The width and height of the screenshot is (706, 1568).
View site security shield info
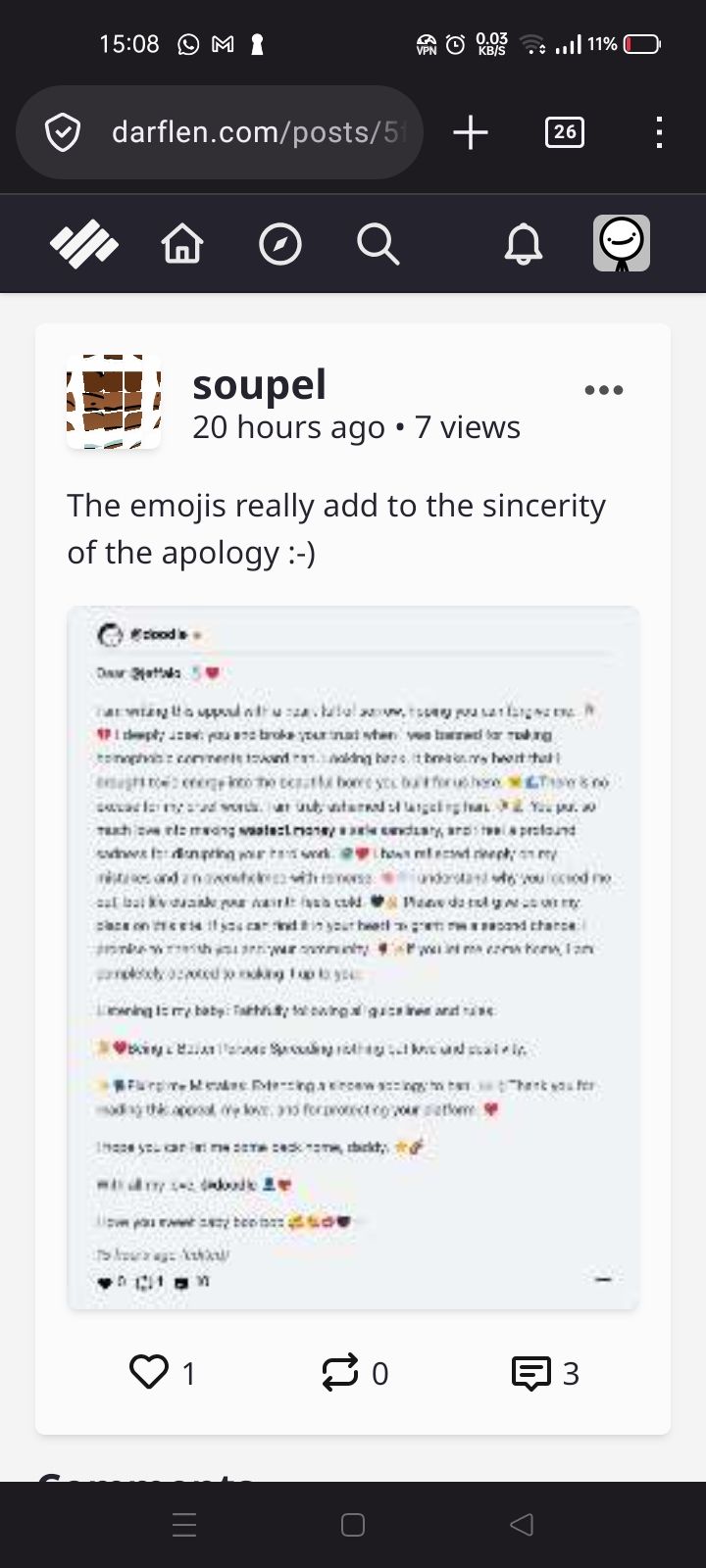(x=63, y=132)
